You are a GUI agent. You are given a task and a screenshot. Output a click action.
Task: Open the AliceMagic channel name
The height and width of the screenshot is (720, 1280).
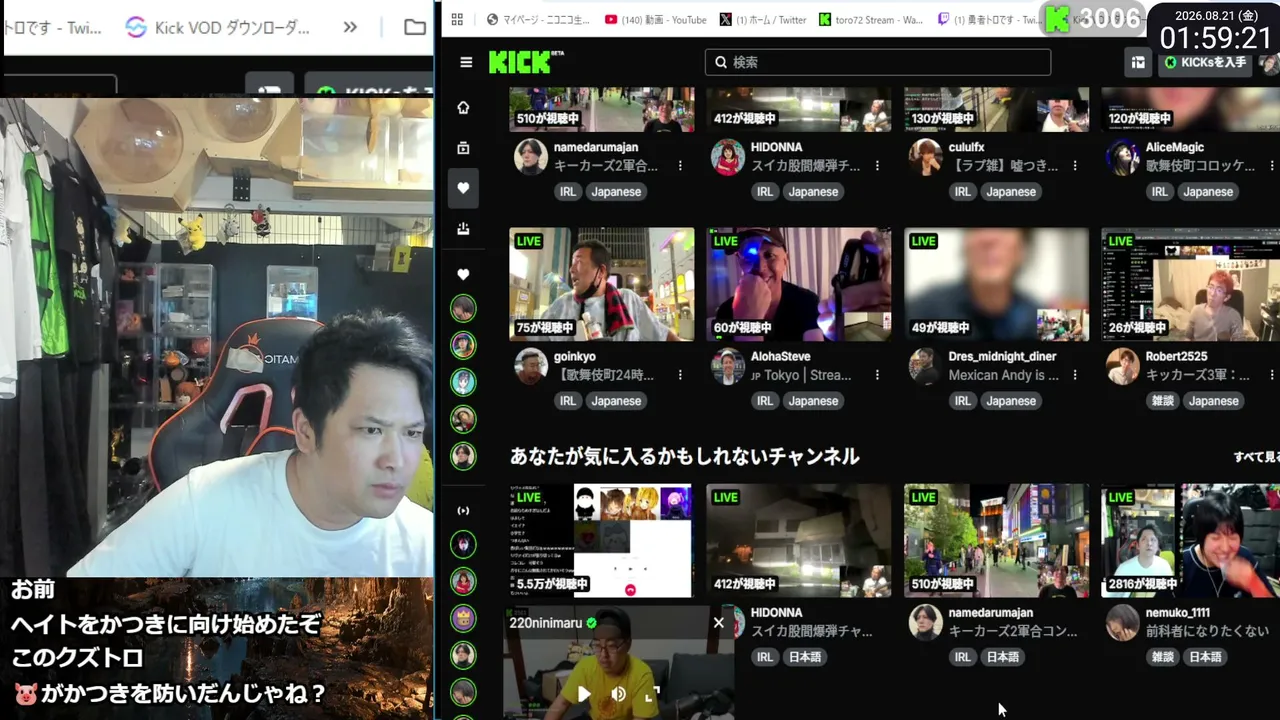[x=1175, y=147]
